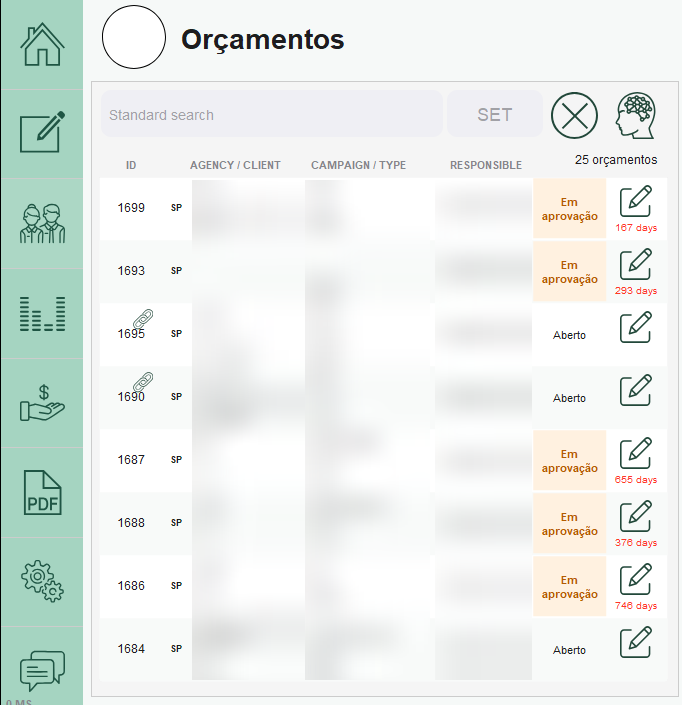The width and height of the screenshot is (682, 705).
Task: Click the '25 orçamentos' count text
Action: click(x=616, y=160)
